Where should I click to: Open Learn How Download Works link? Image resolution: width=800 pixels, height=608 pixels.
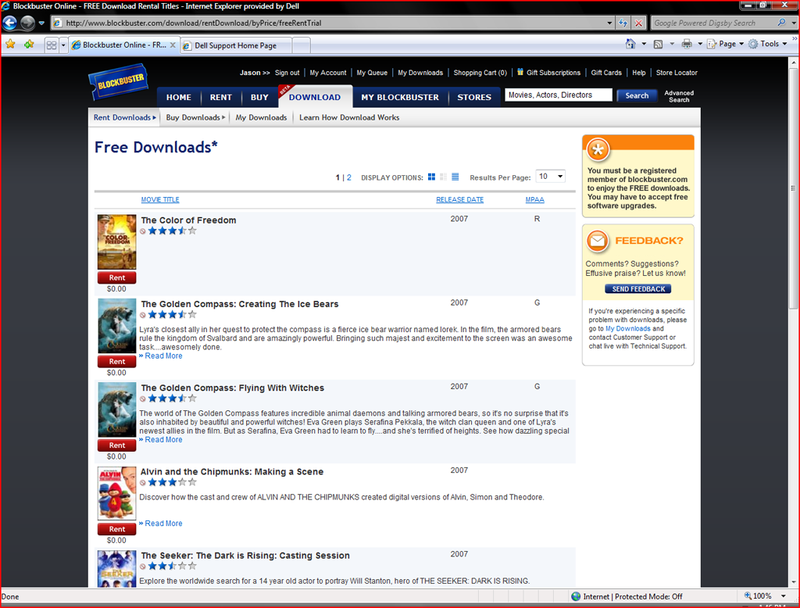coord(349,117)
